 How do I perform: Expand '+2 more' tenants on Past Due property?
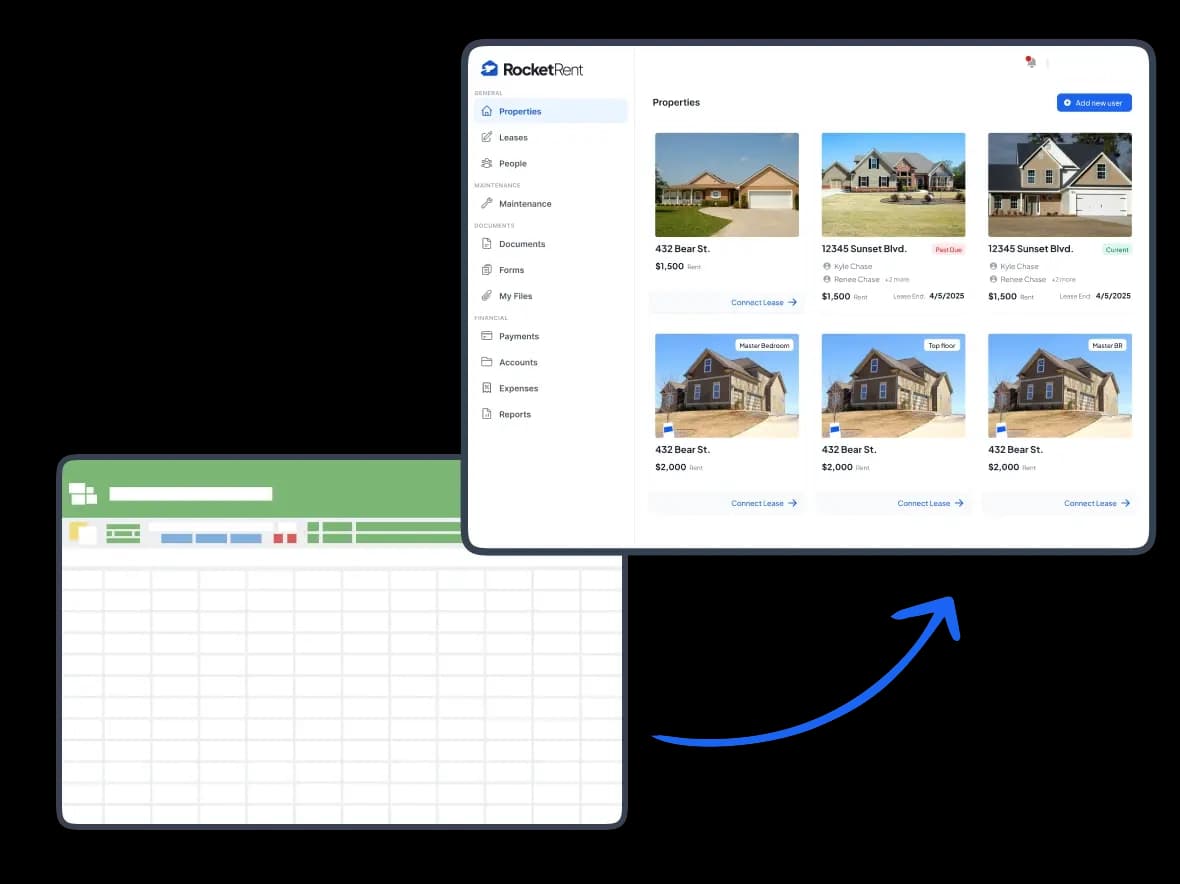coord(895,279)
